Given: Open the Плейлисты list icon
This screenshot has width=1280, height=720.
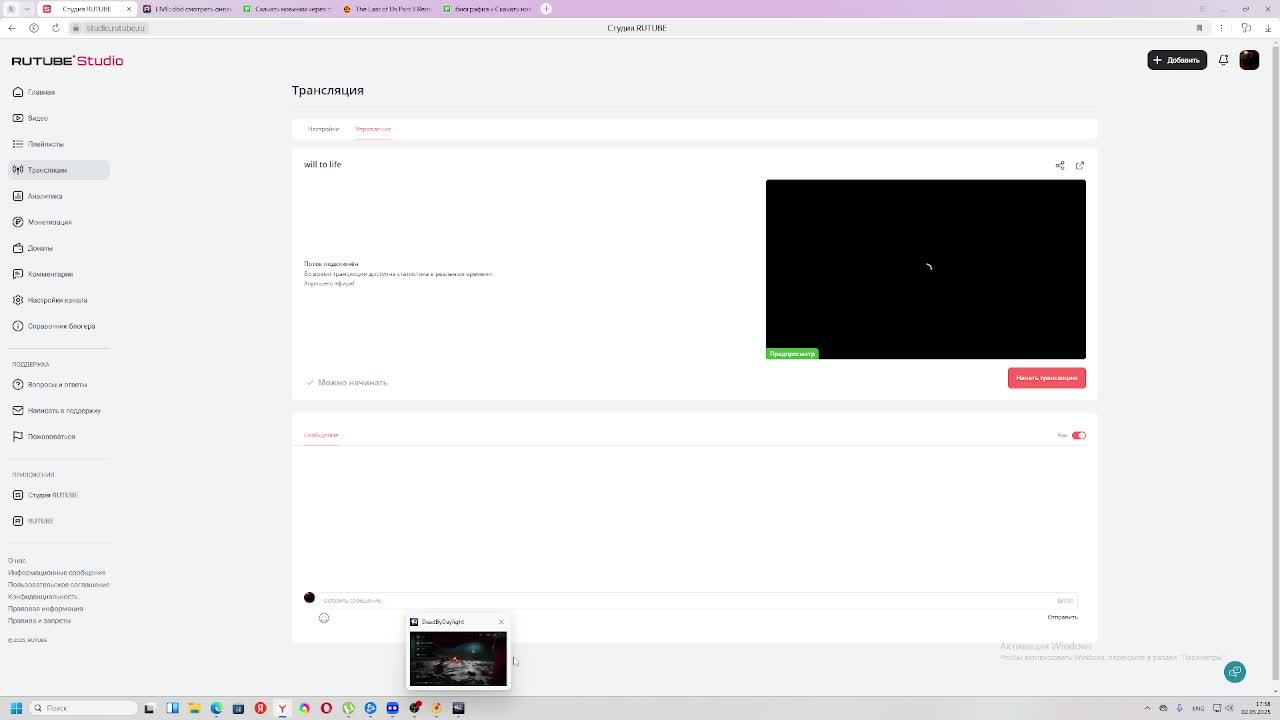Looking at the screenshot, I should tap(18, 144).
